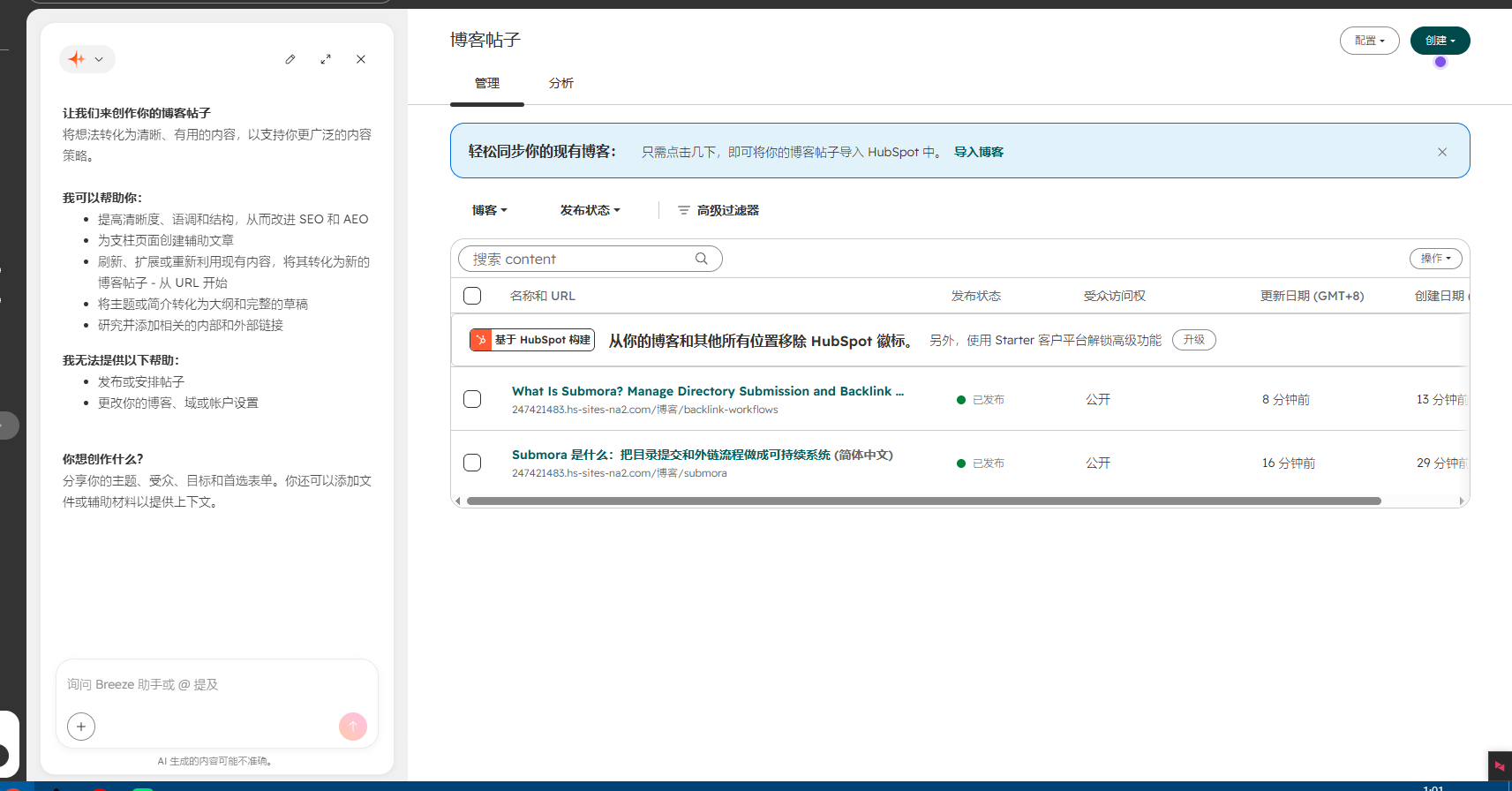
Task: Switch to the 分析 tab
Action: (561, 83)
